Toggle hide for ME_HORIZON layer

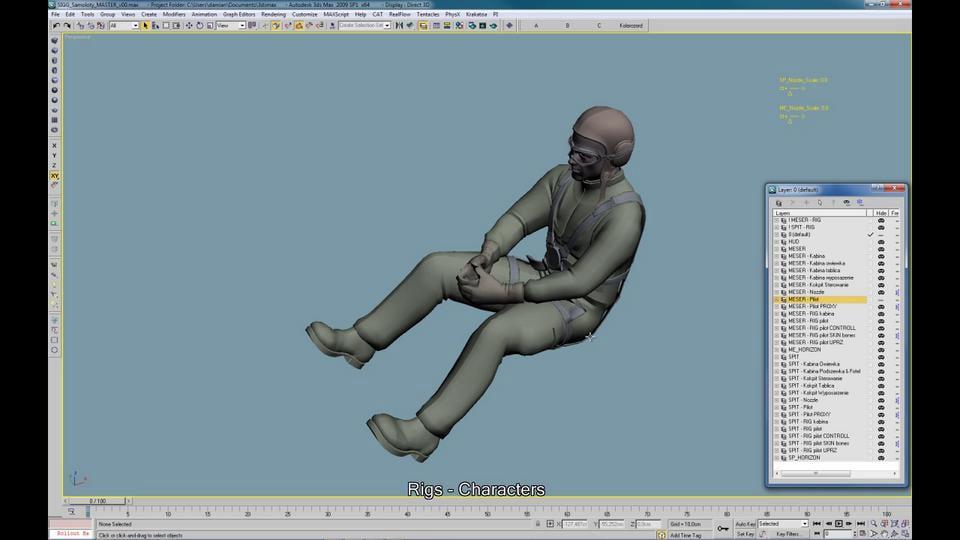pyautogui.click(x=881, y=350)
